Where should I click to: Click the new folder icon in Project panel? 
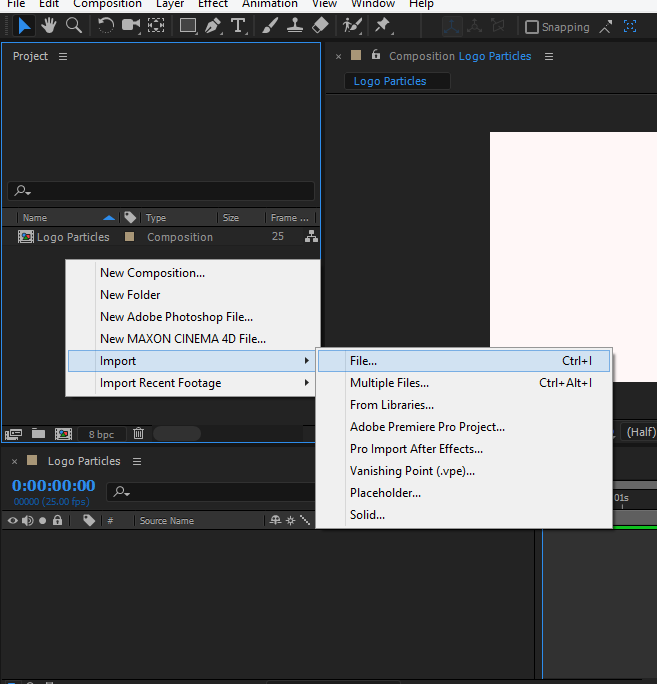click(38, 433)
